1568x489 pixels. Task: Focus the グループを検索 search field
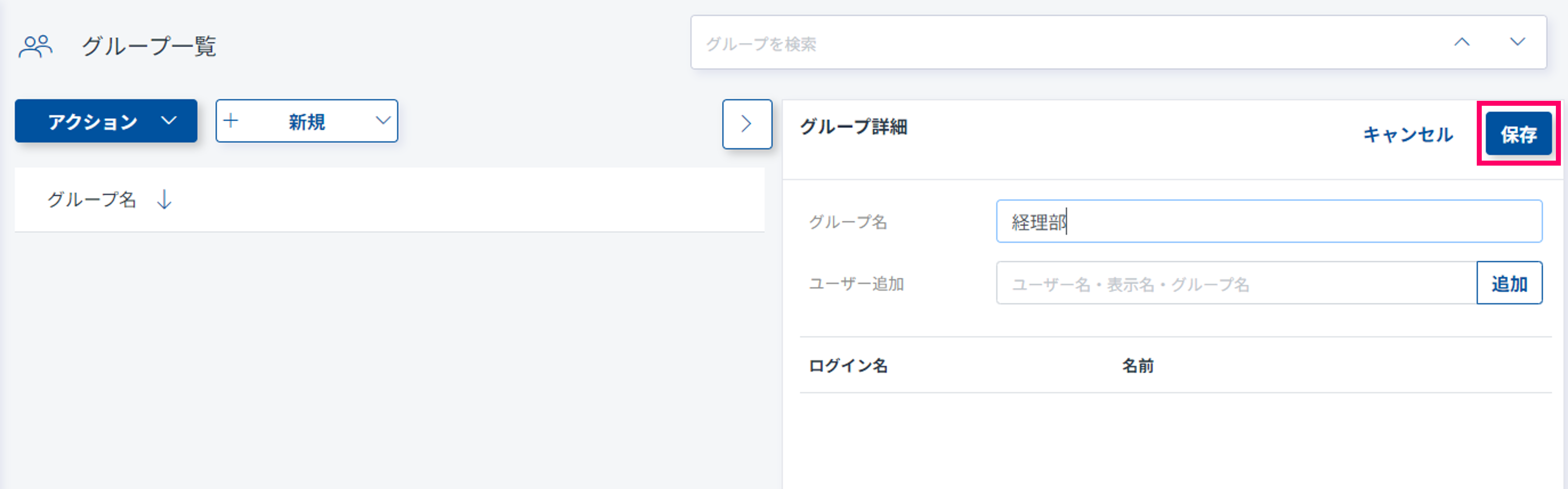[1035, 43]
